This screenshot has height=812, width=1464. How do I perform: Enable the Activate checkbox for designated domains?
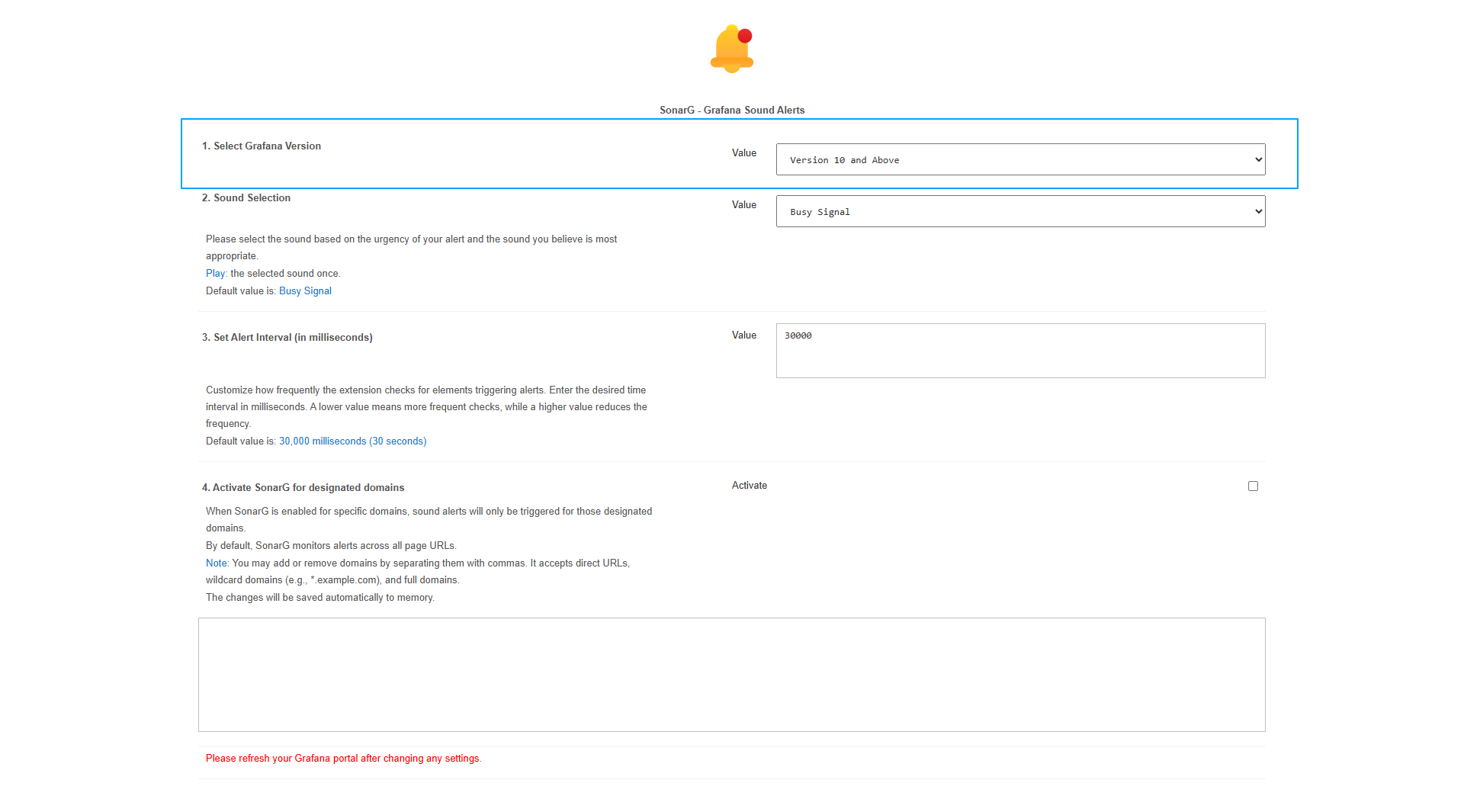1253,486
